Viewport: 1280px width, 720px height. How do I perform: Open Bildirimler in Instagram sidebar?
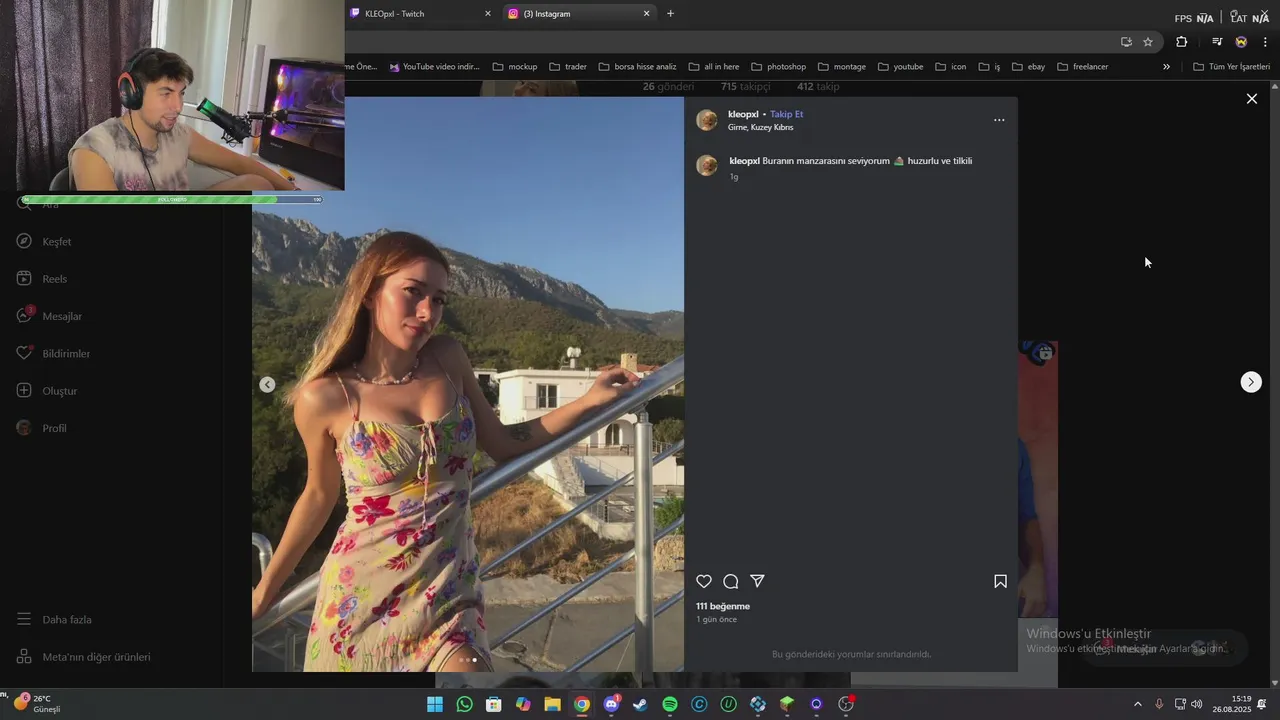tap(53, 354)
